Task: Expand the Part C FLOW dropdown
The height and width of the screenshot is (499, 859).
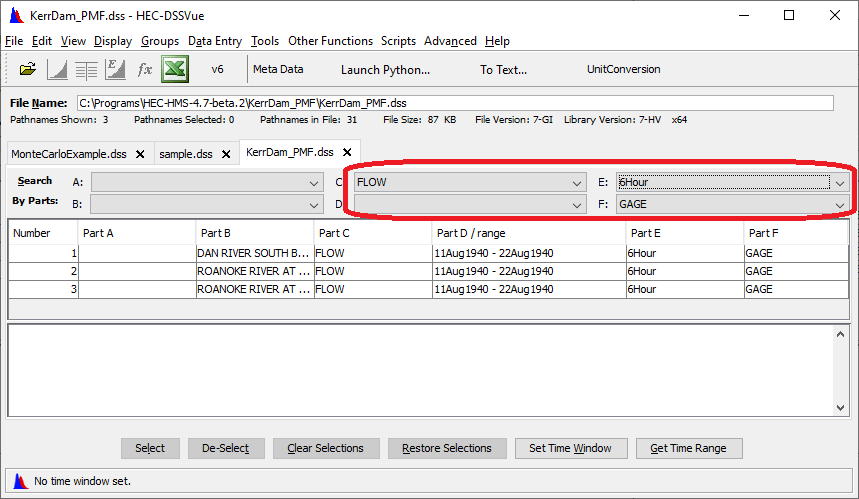Action: coord(577,182)
